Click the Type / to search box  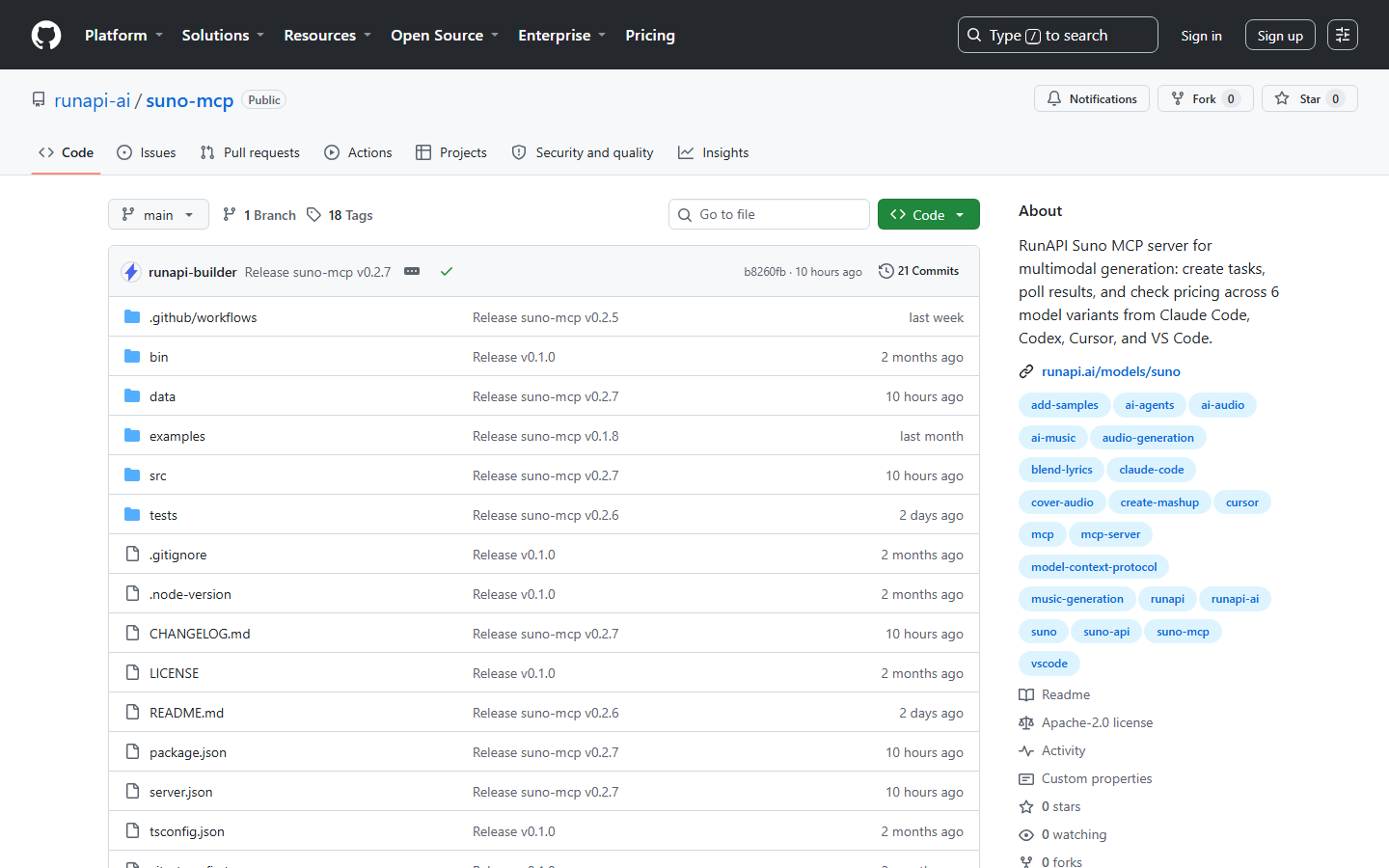(x=1057, y=35)
